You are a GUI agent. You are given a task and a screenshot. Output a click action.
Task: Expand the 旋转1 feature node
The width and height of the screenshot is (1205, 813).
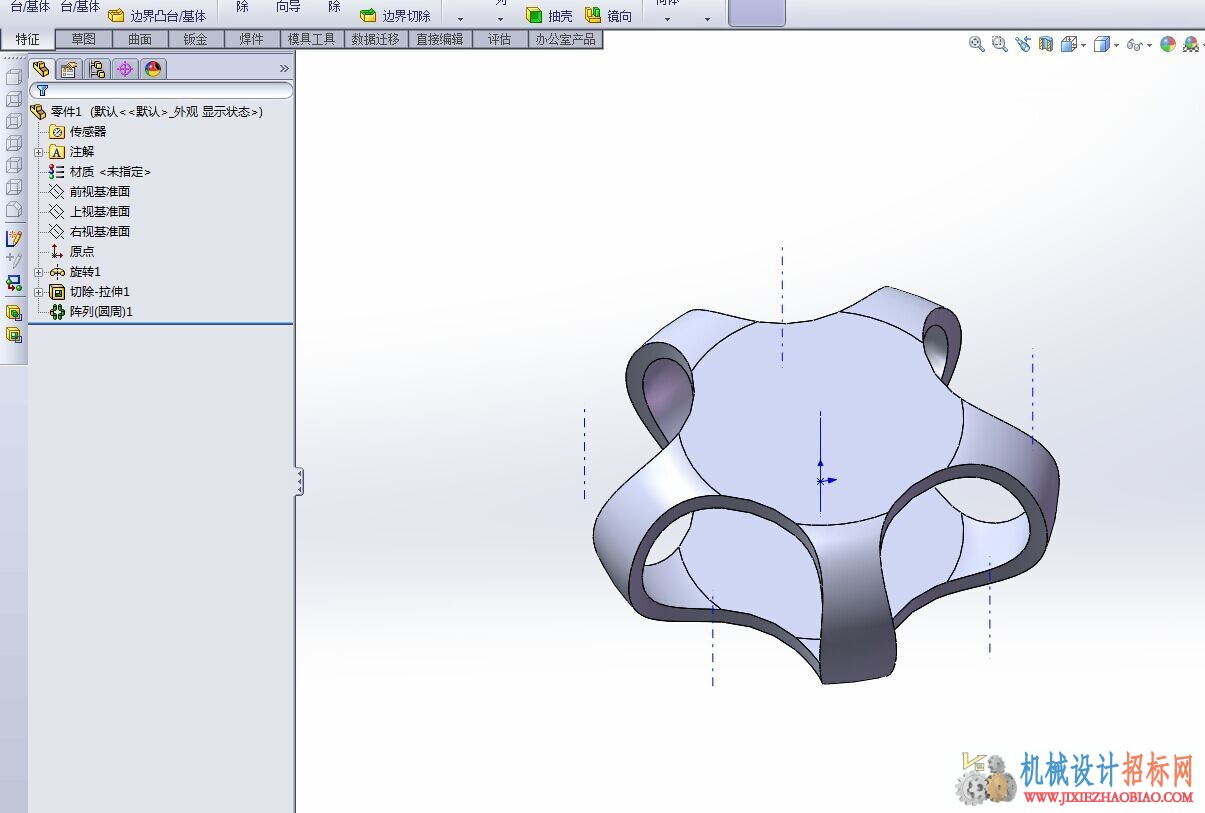pyautogui.click(x=38, y=272)
